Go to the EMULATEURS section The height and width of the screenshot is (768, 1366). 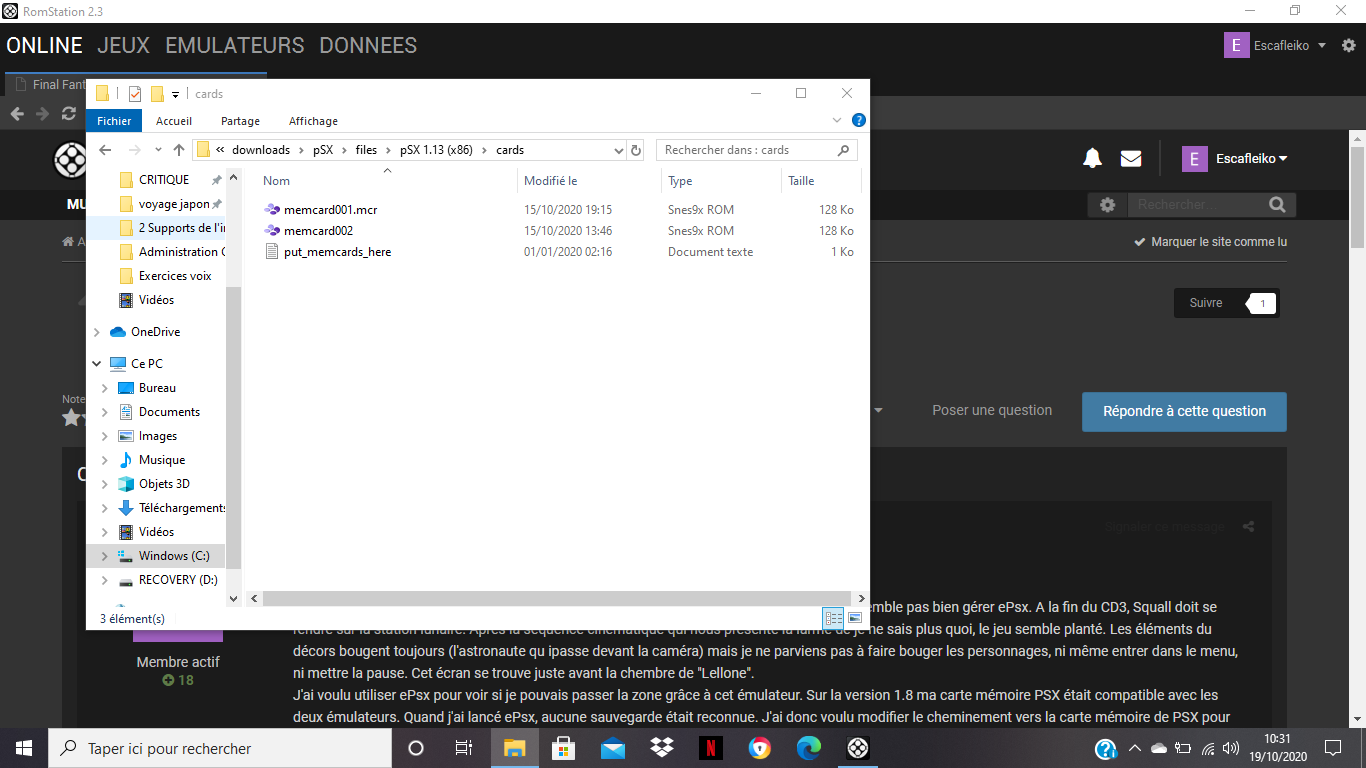tap(235, 45)
